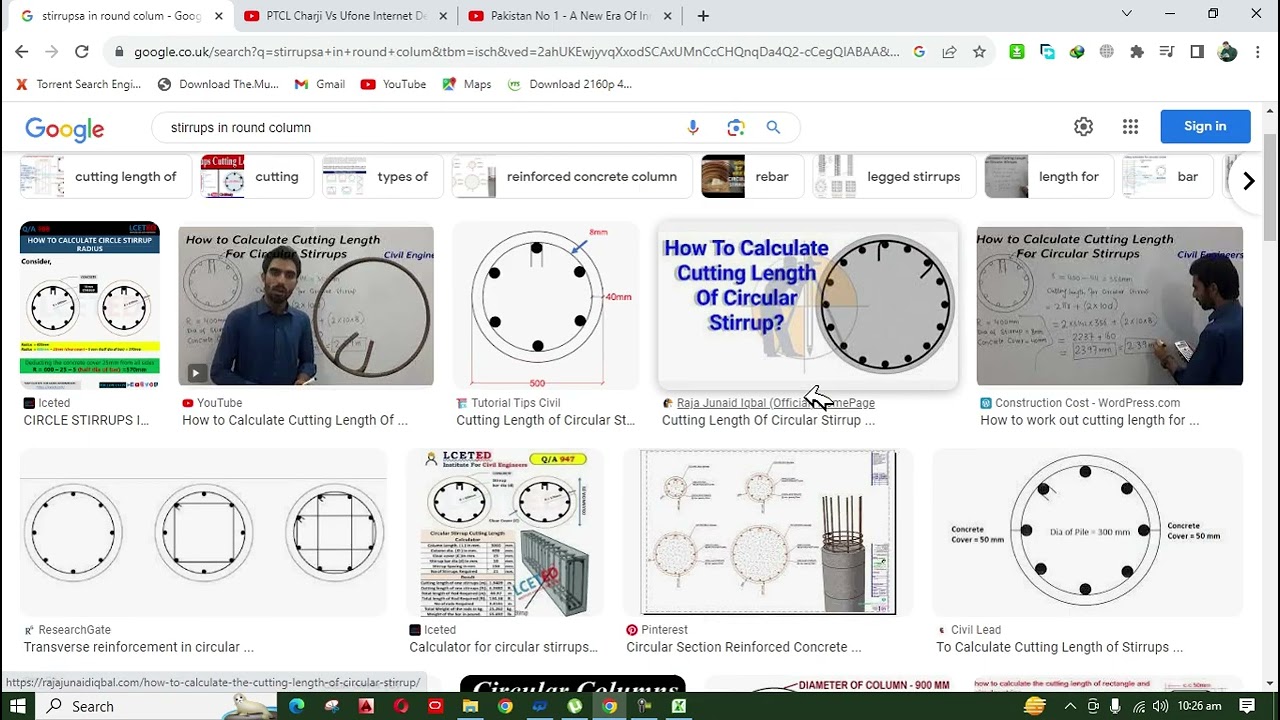Open a new browser tab
The height and width of the screenshot is (720, 1280).
coord(703,16)
